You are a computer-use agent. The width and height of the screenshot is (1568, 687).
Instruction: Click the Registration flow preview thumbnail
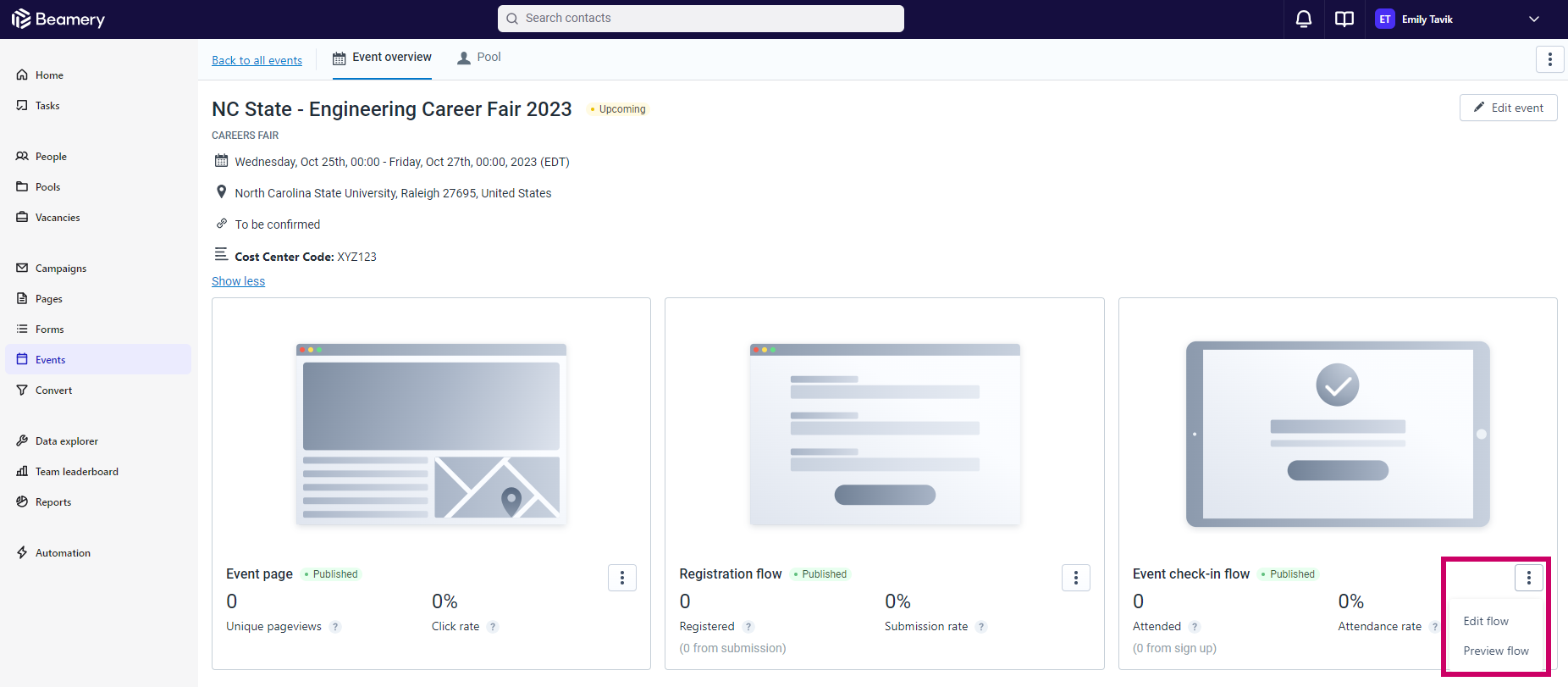click(x=885, y=434)
